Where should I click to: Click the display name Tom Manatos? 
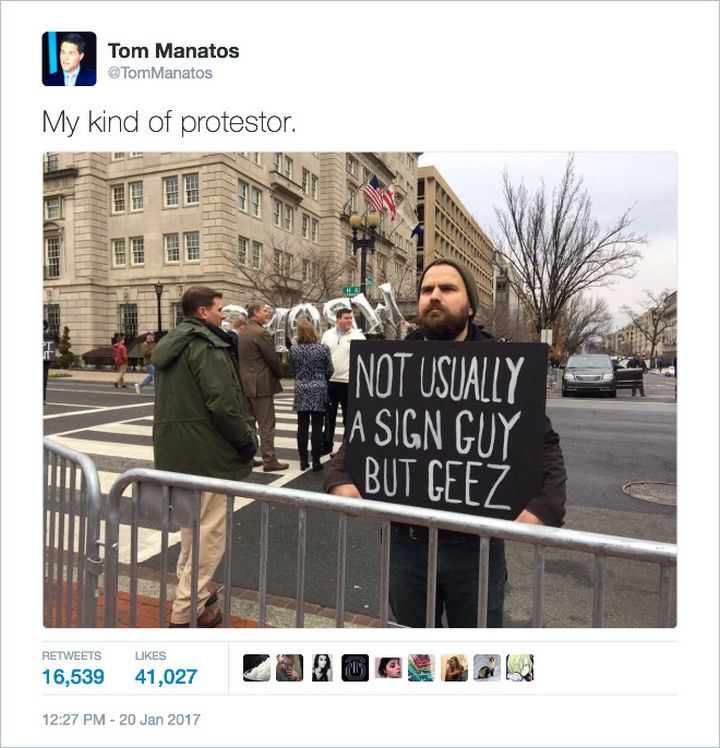[174, 51]
